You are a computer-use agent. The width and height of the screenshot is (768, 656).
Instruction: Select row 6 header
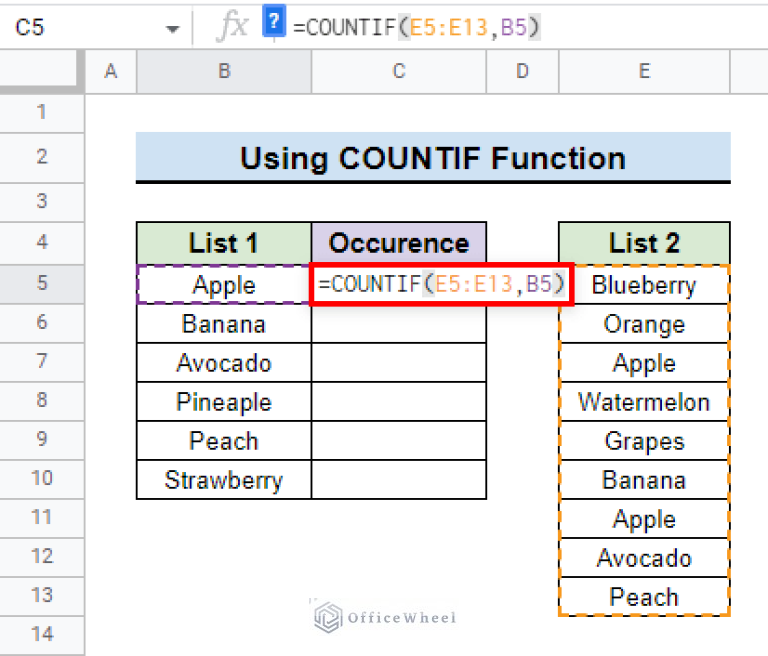click(42, 323)
